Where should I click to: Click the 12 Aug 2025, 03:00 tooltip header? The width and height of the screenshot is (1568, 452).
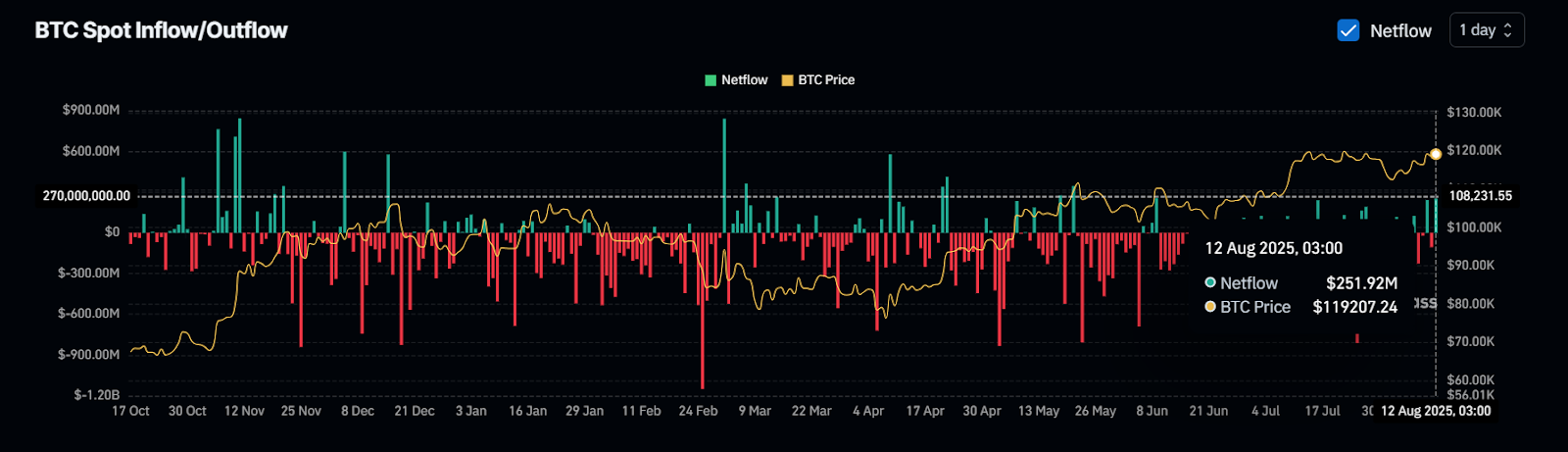point(1274,248)
